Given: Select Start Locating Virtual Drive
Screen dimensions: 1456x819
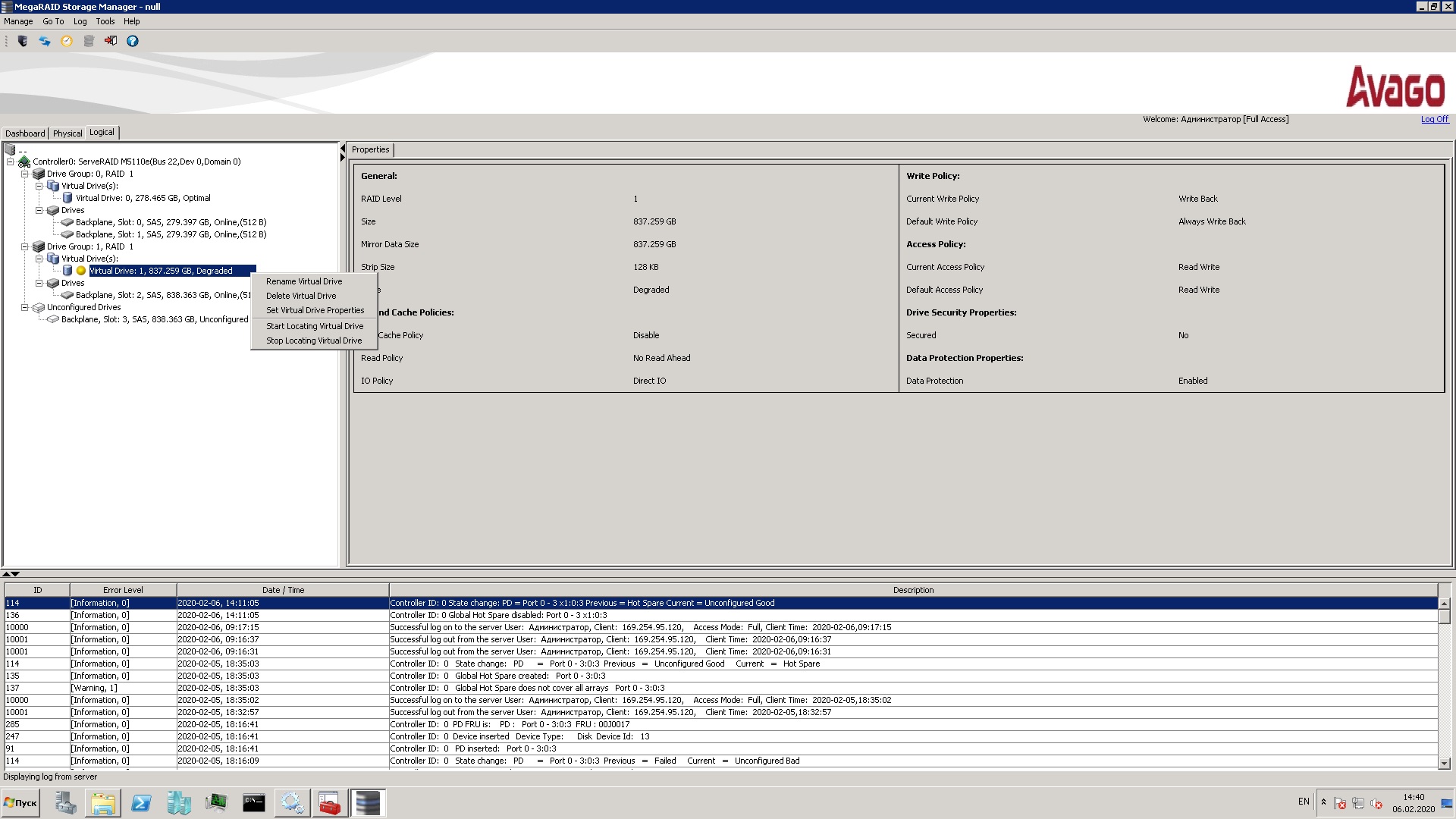Looking at the screenshot, I should tap(315, 326).
